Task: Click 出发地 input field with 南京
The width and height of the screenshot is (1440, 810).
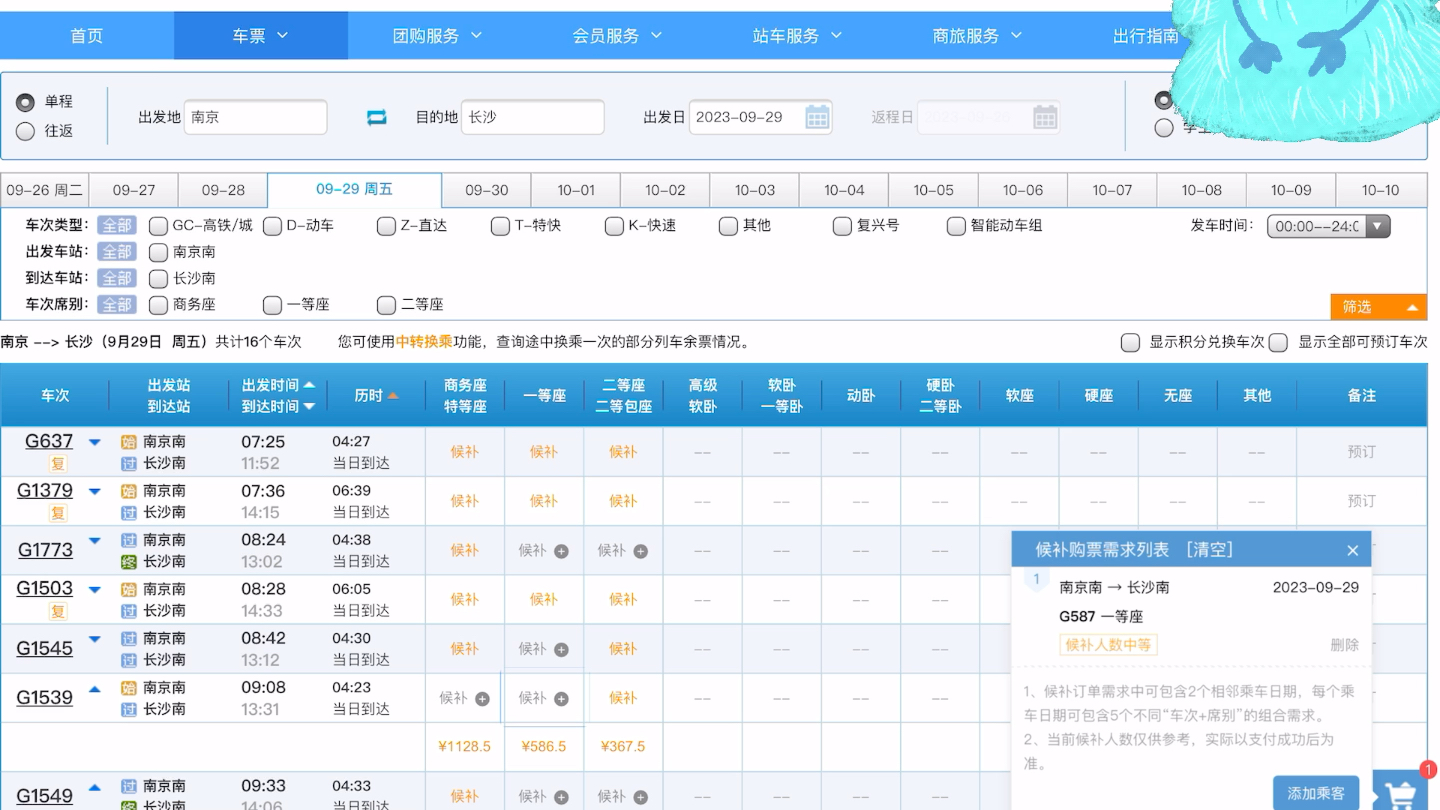Action: (x=255, y=117)
